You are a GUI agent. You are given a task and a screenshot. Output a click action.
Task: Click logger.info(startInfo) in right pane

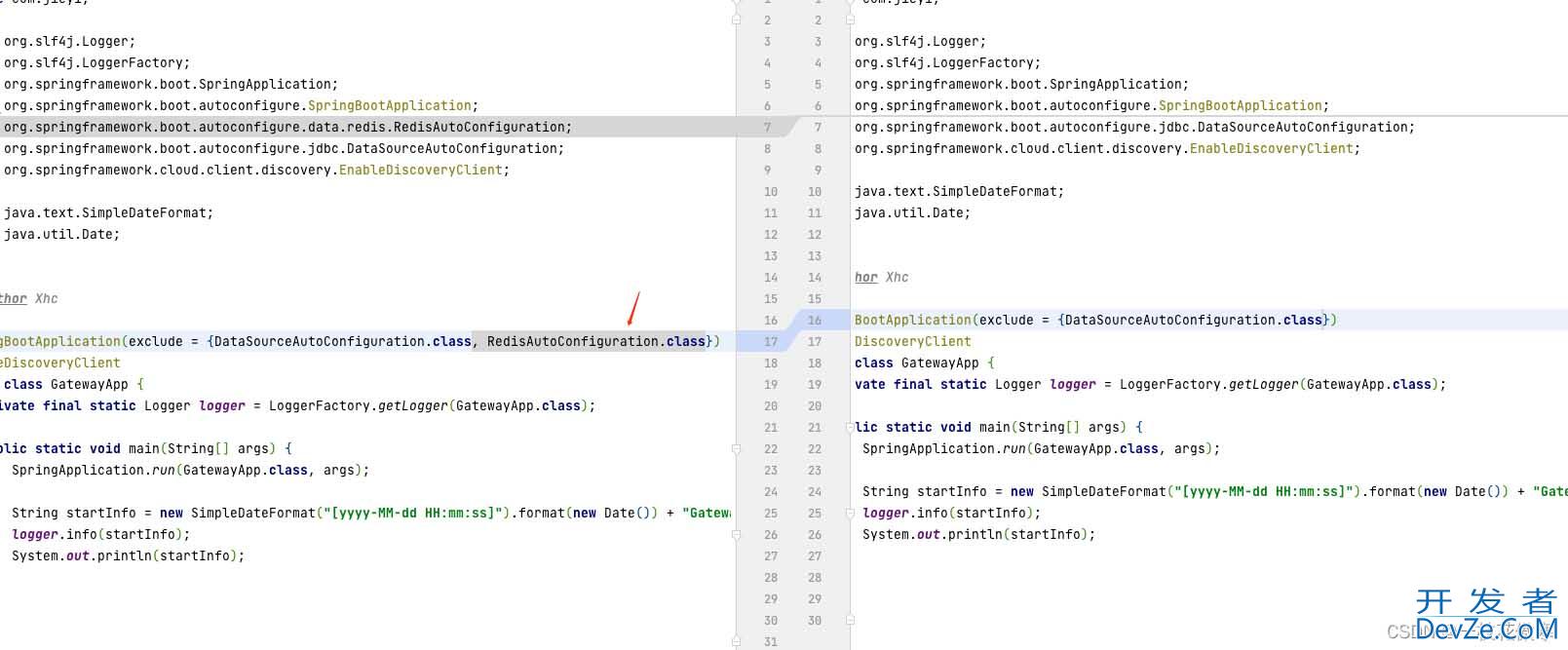[952, 513]
